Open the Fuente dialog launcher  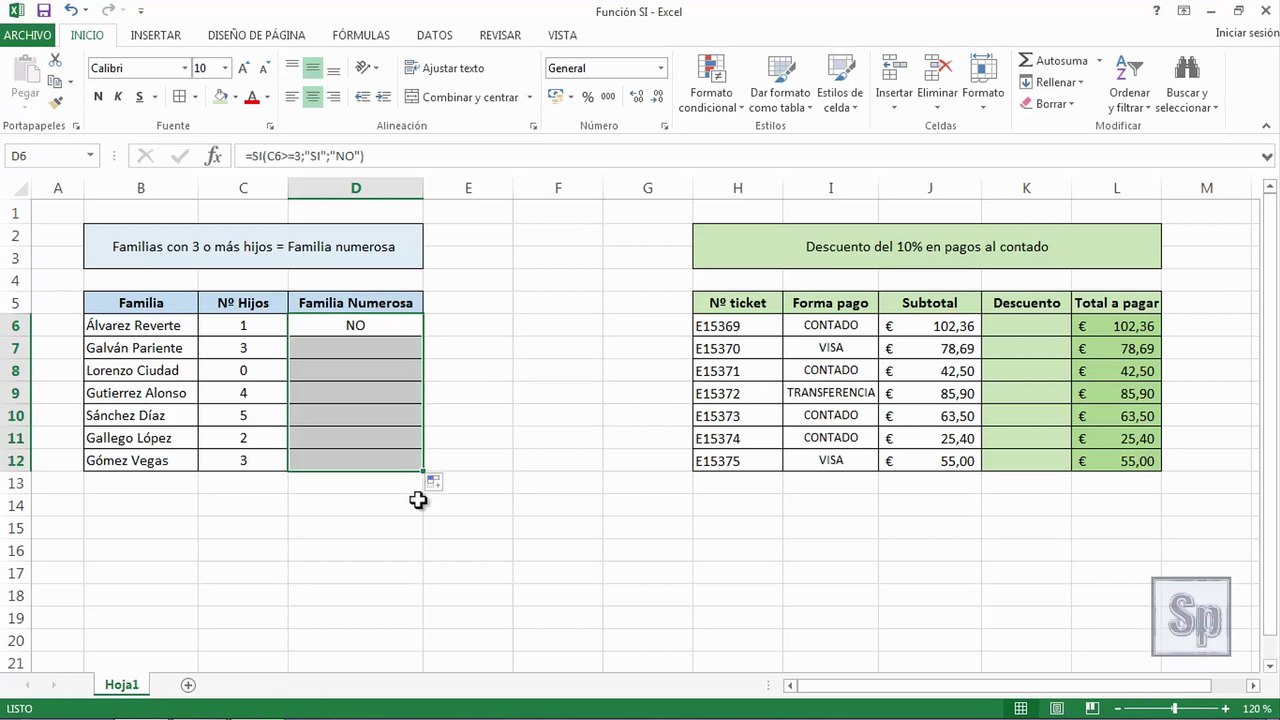(271, 127)
